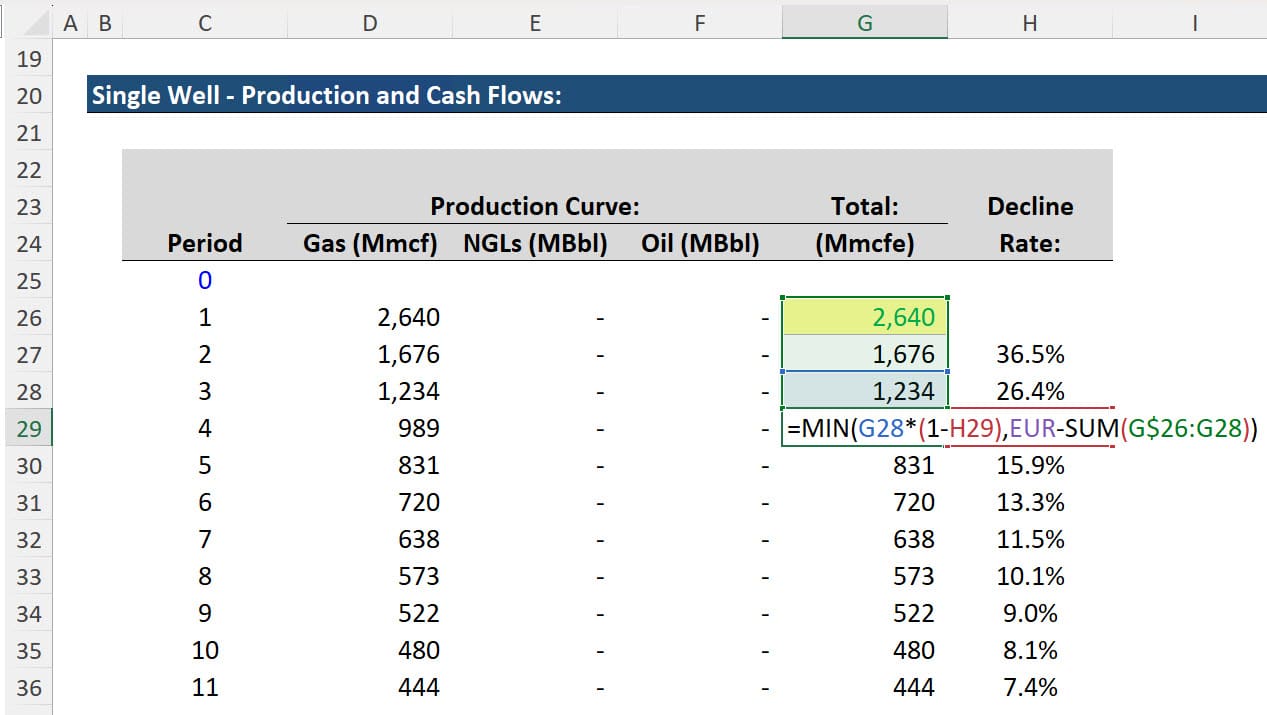Select the 'NGLs (MBbl)' header cell
The height and width of the screenshot is (715, 1267).
tap(534, 243)
